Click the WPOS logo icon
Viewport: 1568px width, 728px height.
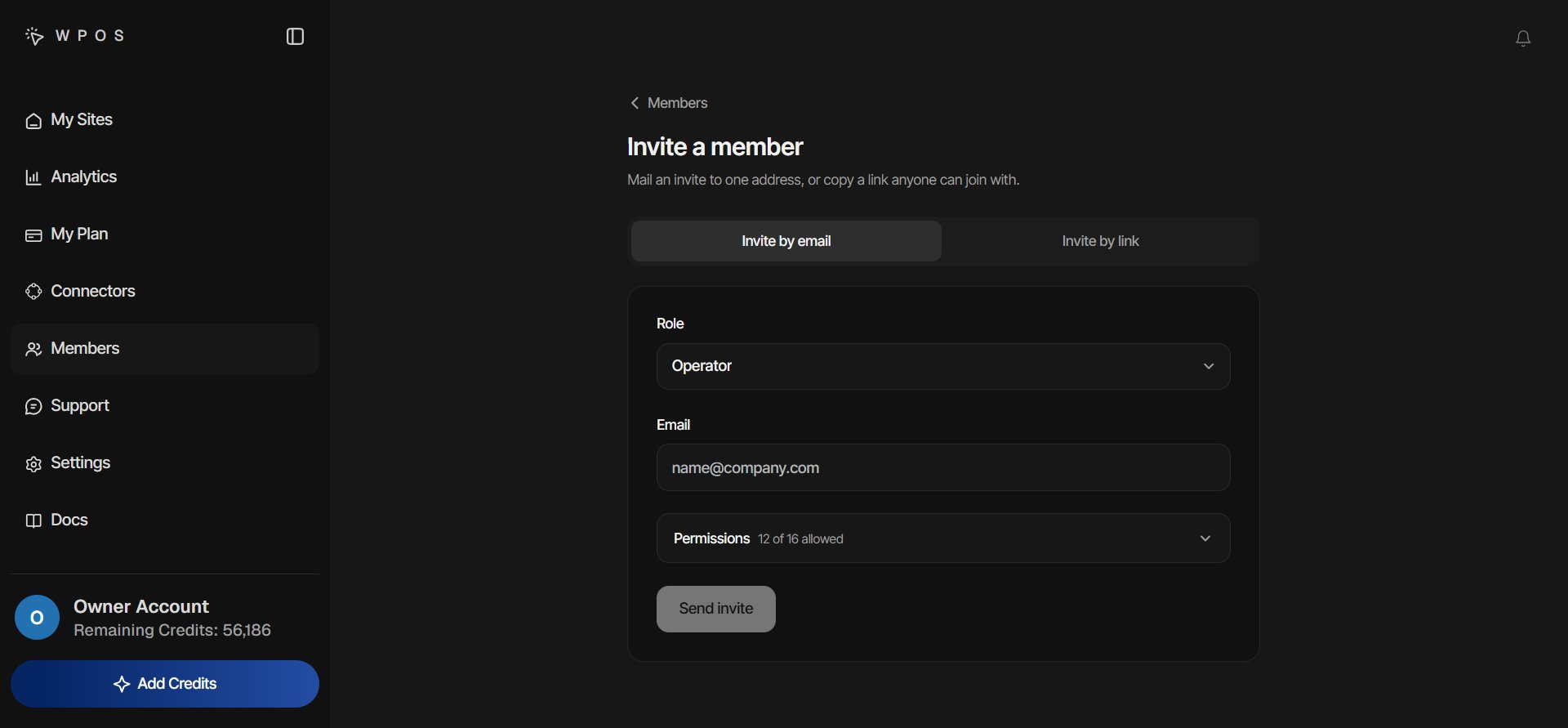pyautogui.click(x=34, y=36)
